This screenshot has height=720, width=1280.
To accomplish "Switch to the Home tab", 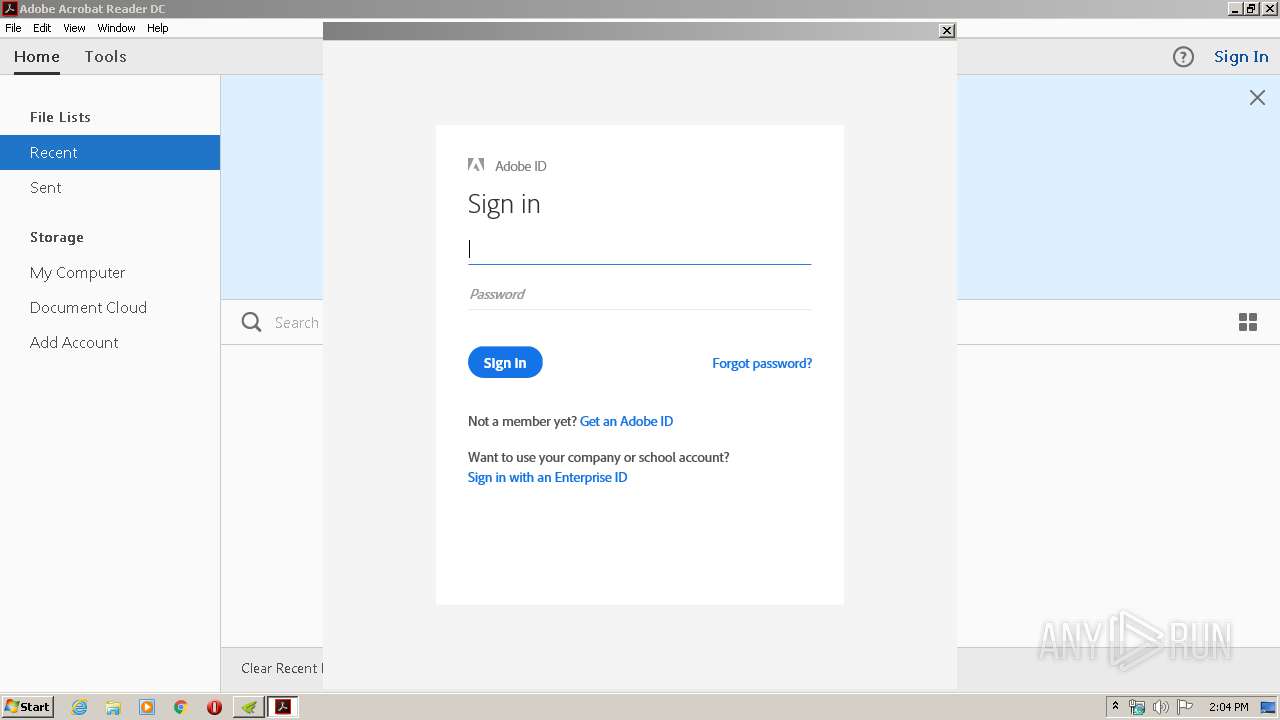I will tap(37, 57).
